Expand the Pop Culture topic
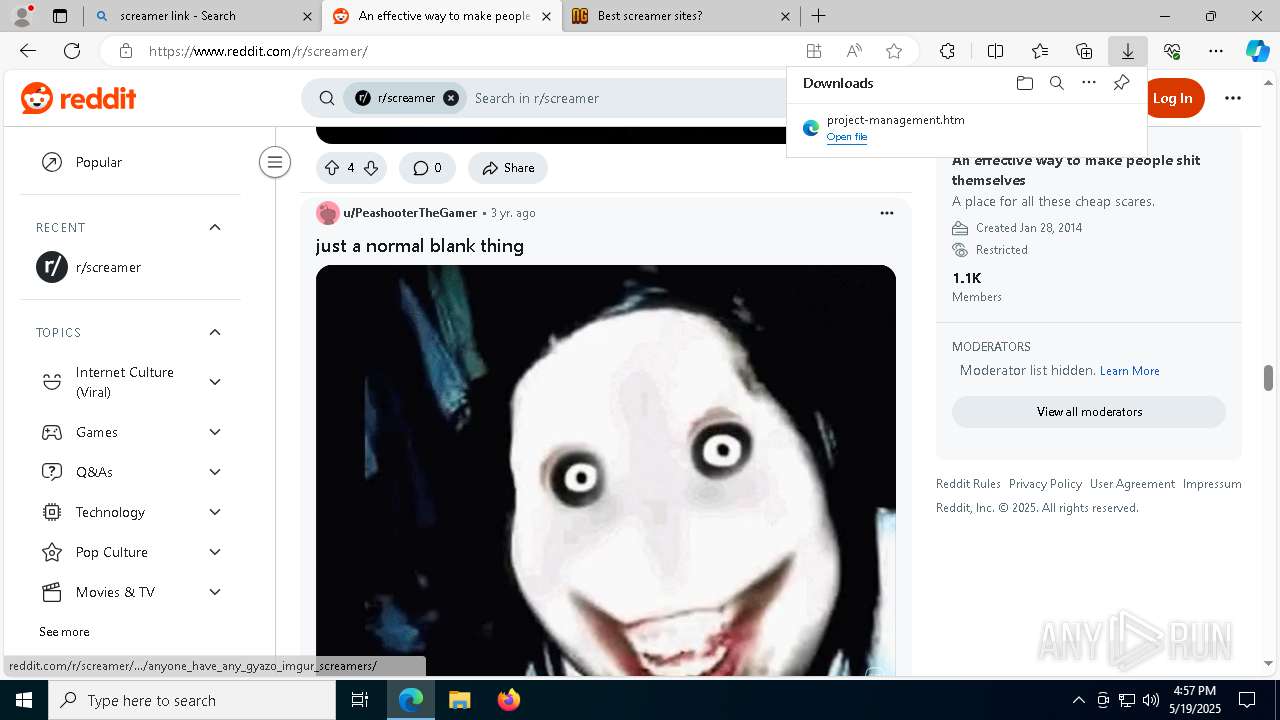The width and height of the screenshot is (1280, 720). tap(215, 552)
